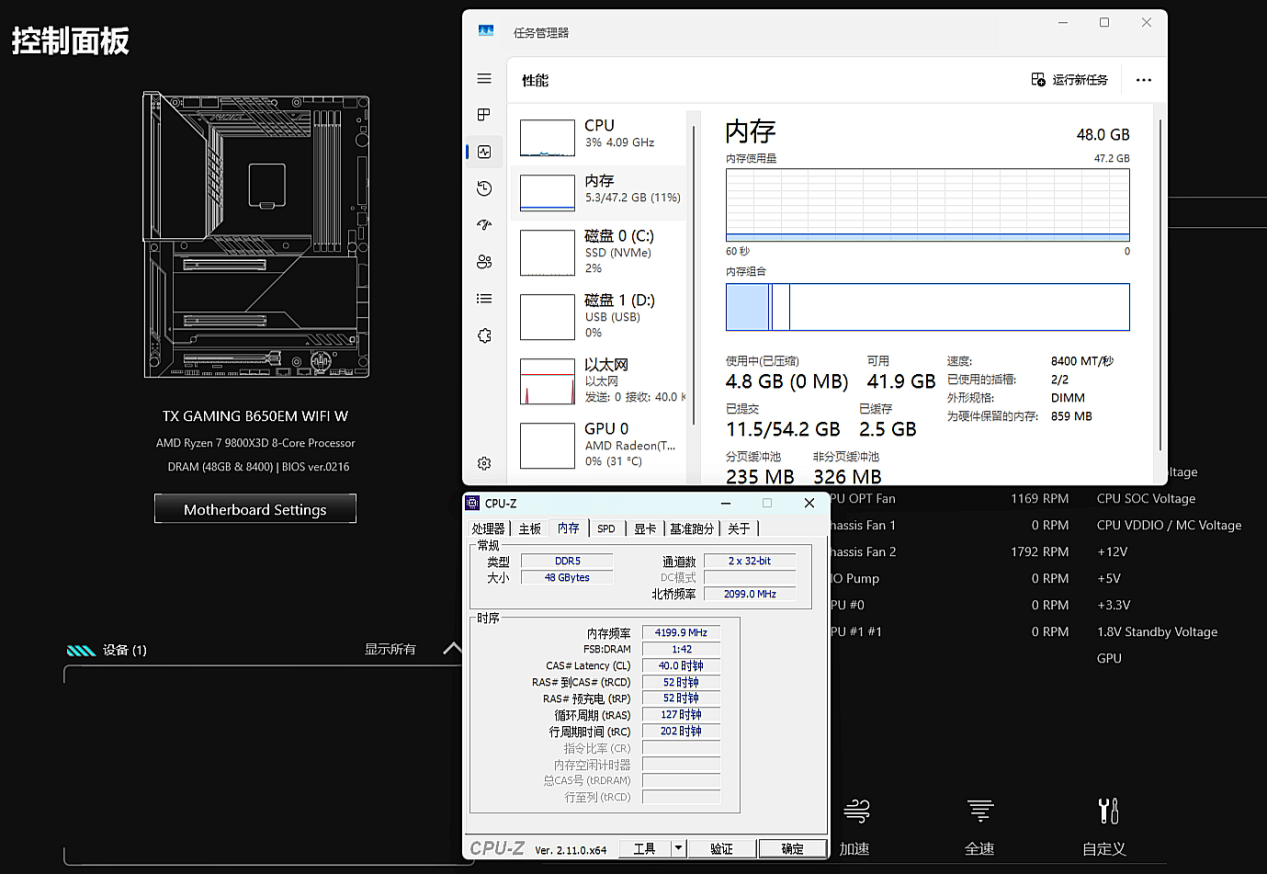This screenshot has height=874, width=1267.
Task: Open Task Manager settings gear
Action: coord(484,463)
